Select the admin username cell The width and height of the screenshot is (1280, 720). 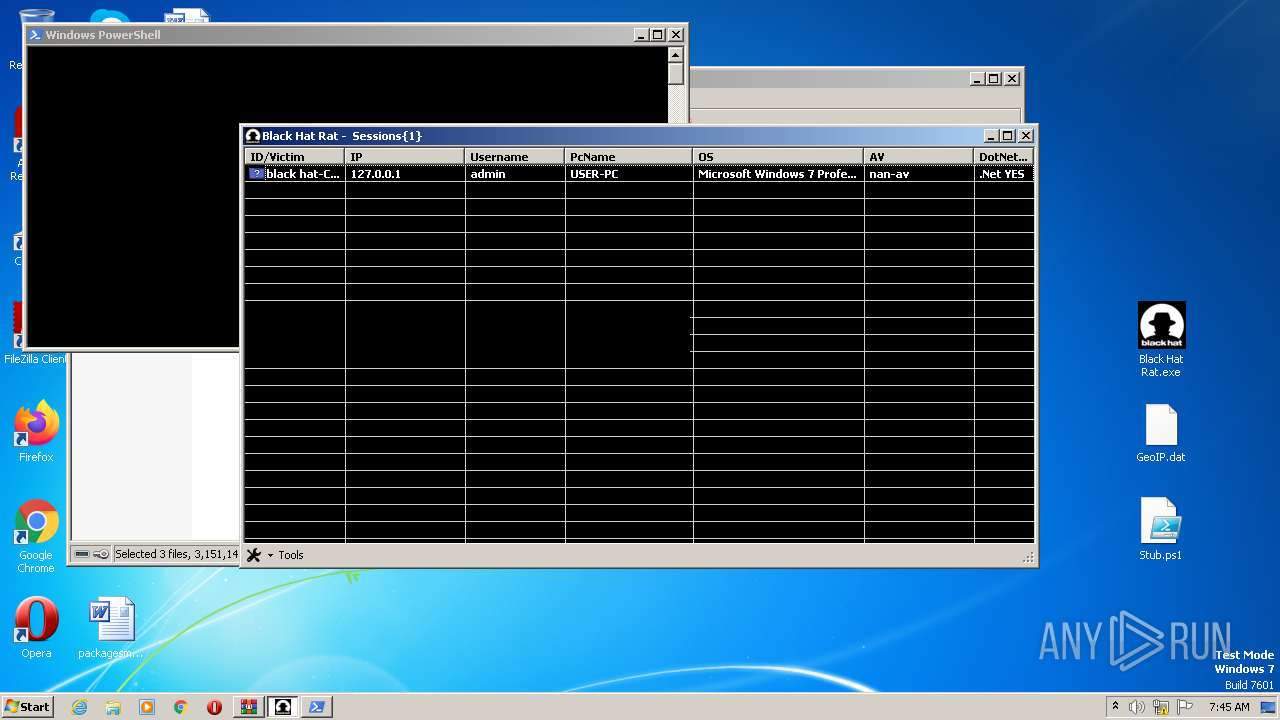515,174
